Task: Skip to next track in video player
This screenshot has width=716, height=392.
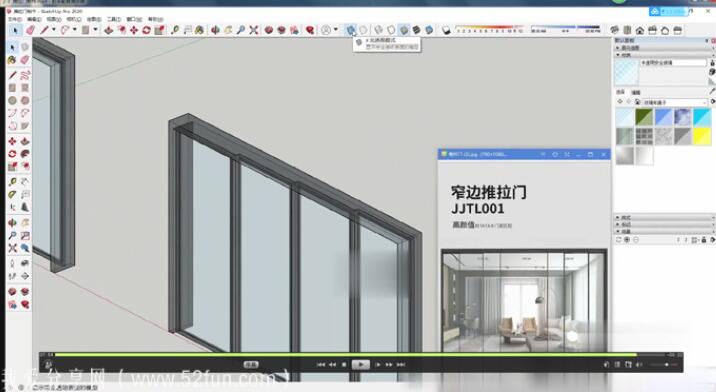Action: click(x=401, y=365)
